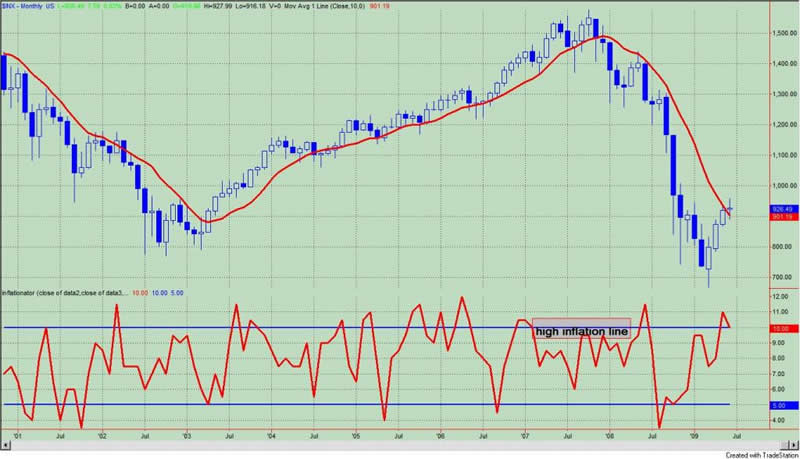The image size is (800, 459).
Task: Click the scroll right arrow of the chart scrollbar
Action: pyautogui.click(x=795, y=446)
